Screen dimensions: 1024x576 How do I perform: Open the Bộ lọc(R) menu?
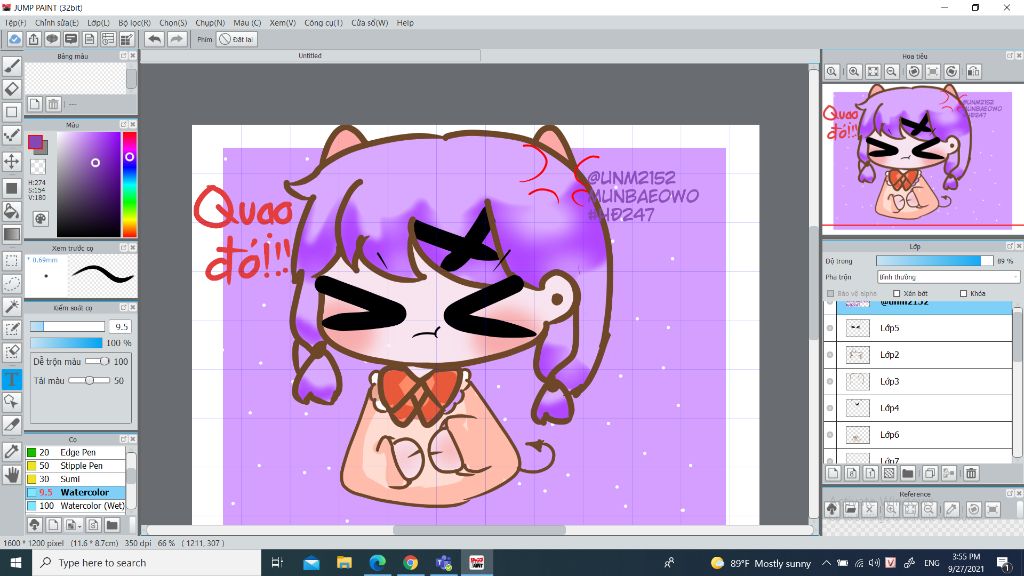click(135, 23)
